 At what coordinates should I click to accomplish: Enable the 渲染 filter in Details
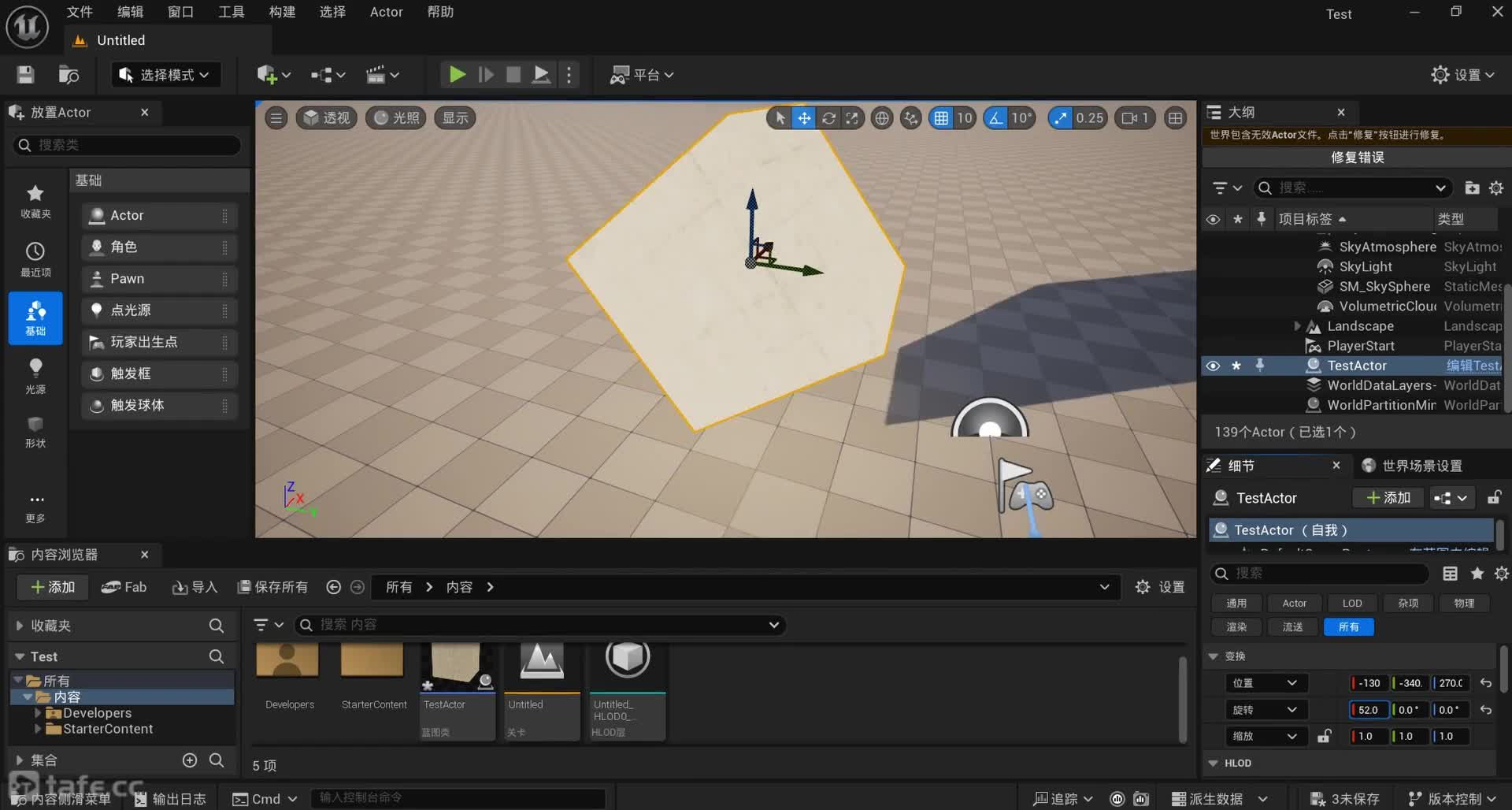point(1236,626)
